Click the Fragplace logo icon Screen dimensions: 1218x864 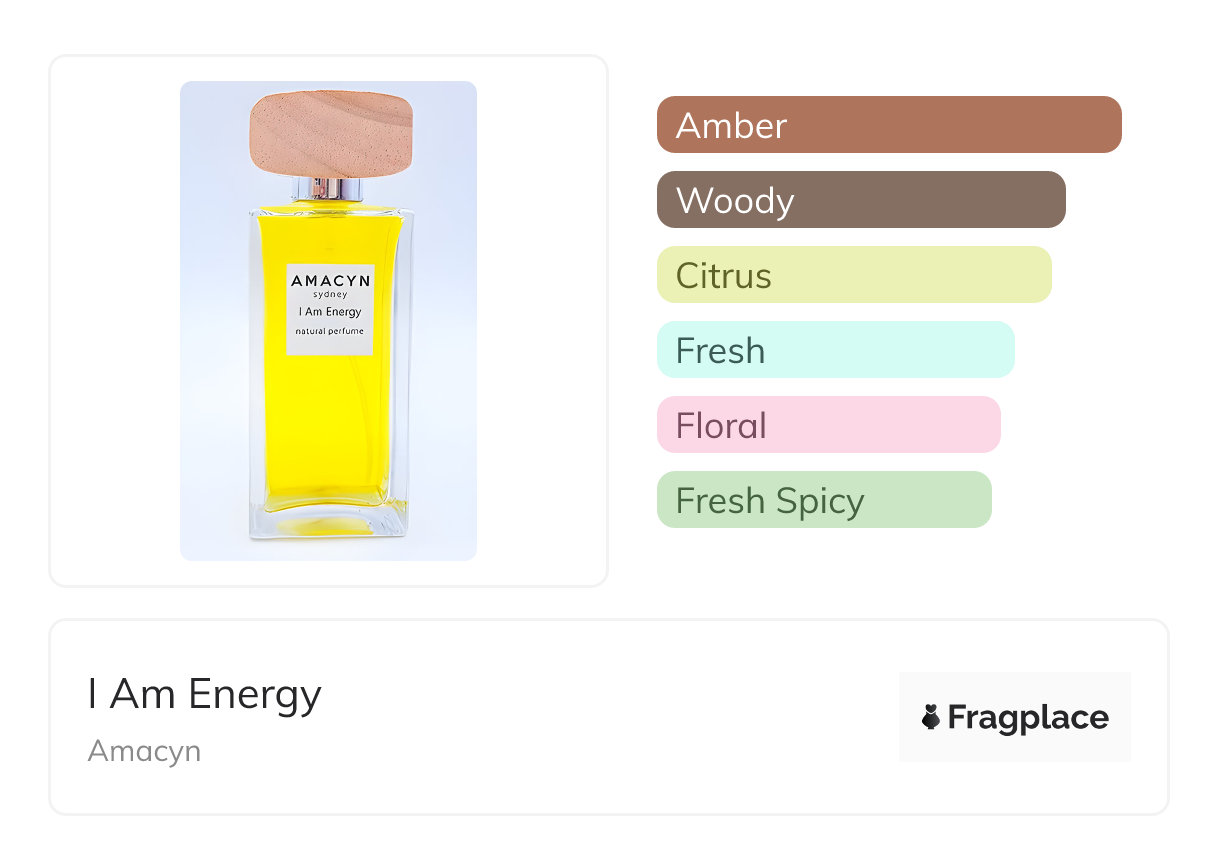[x=931, y=717]
